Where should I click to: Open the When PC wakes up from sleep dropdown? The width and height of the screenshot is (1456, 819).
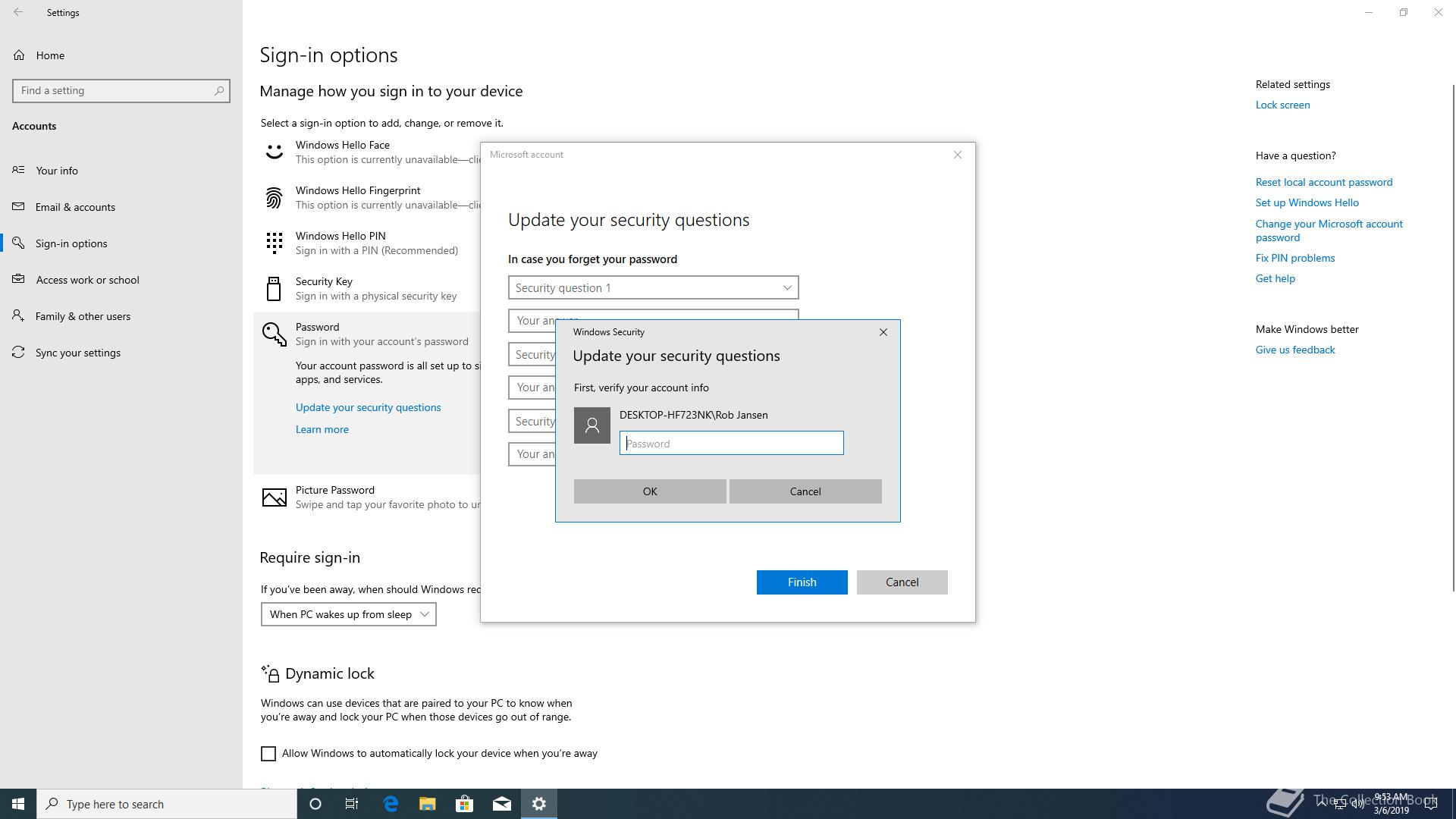pyautogui.click(x=348, y=614)
